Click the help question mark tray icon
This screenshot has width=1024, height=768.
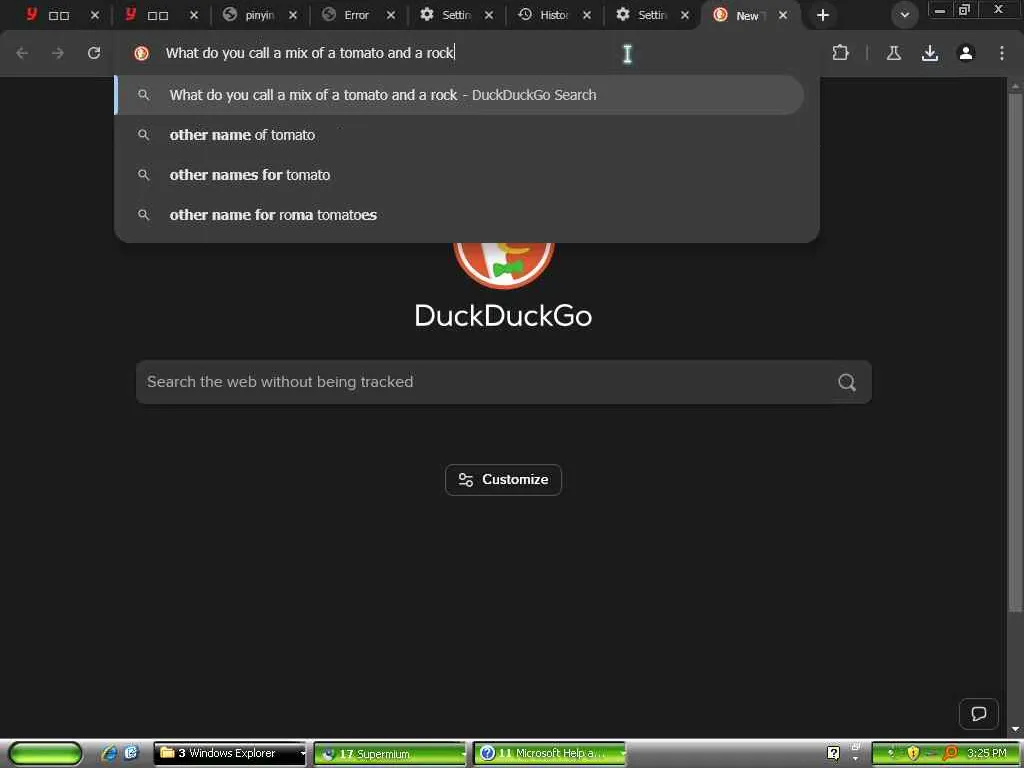coord(833,754)
